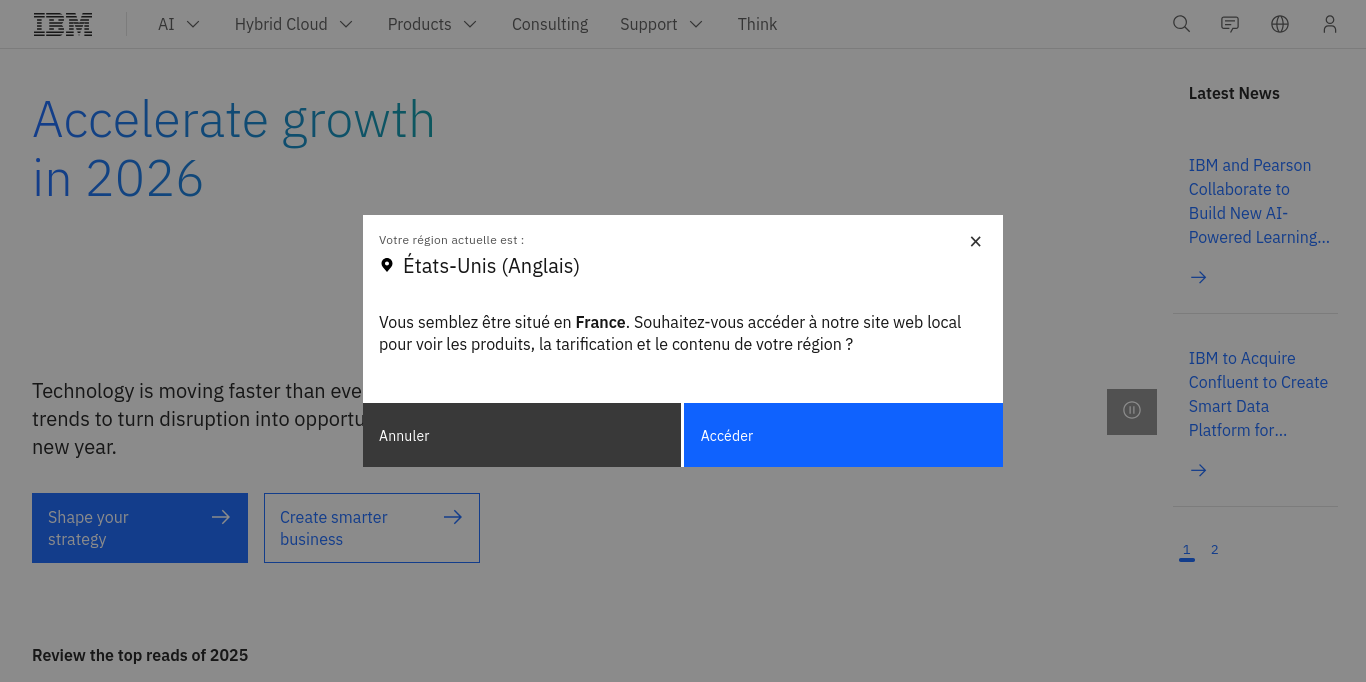Viewport: 1366px width, 682px height.
Task: Expand the AI menu dropdown
Action: pyautogui.click(x=179, y=24)
